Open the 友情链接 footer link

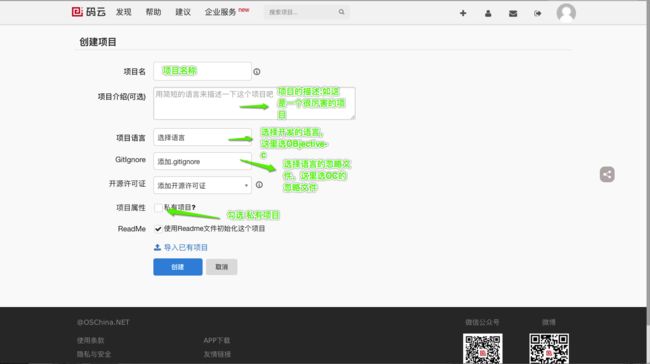click(217, 354)
